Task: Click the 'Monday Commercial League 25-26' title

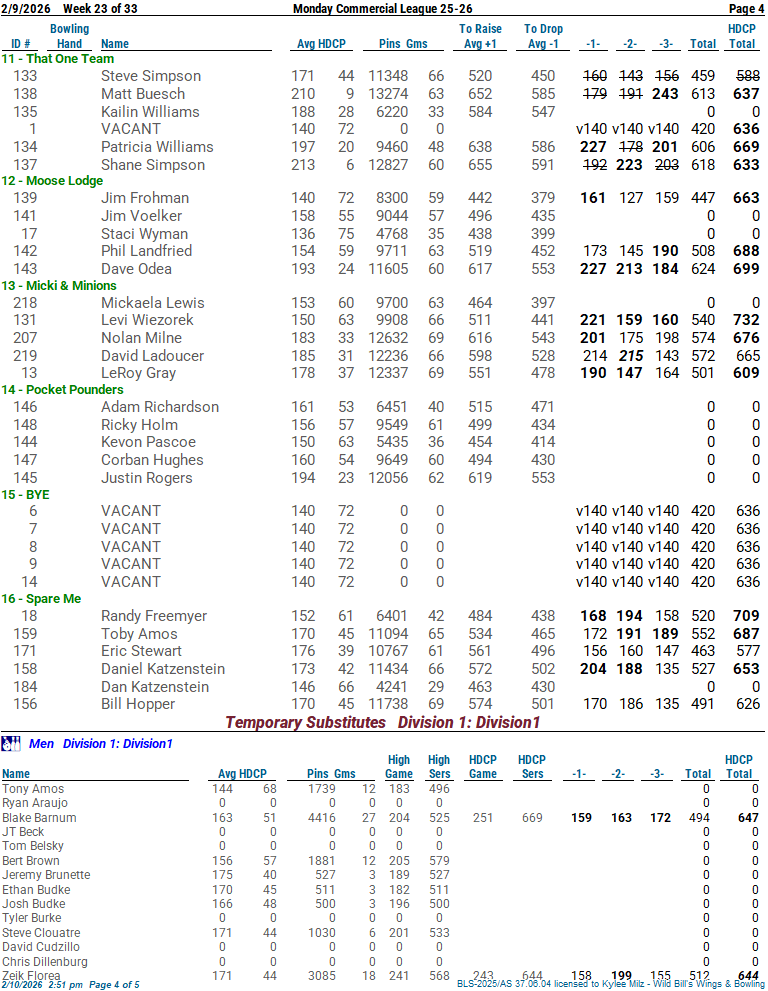Action: [382, 9]
